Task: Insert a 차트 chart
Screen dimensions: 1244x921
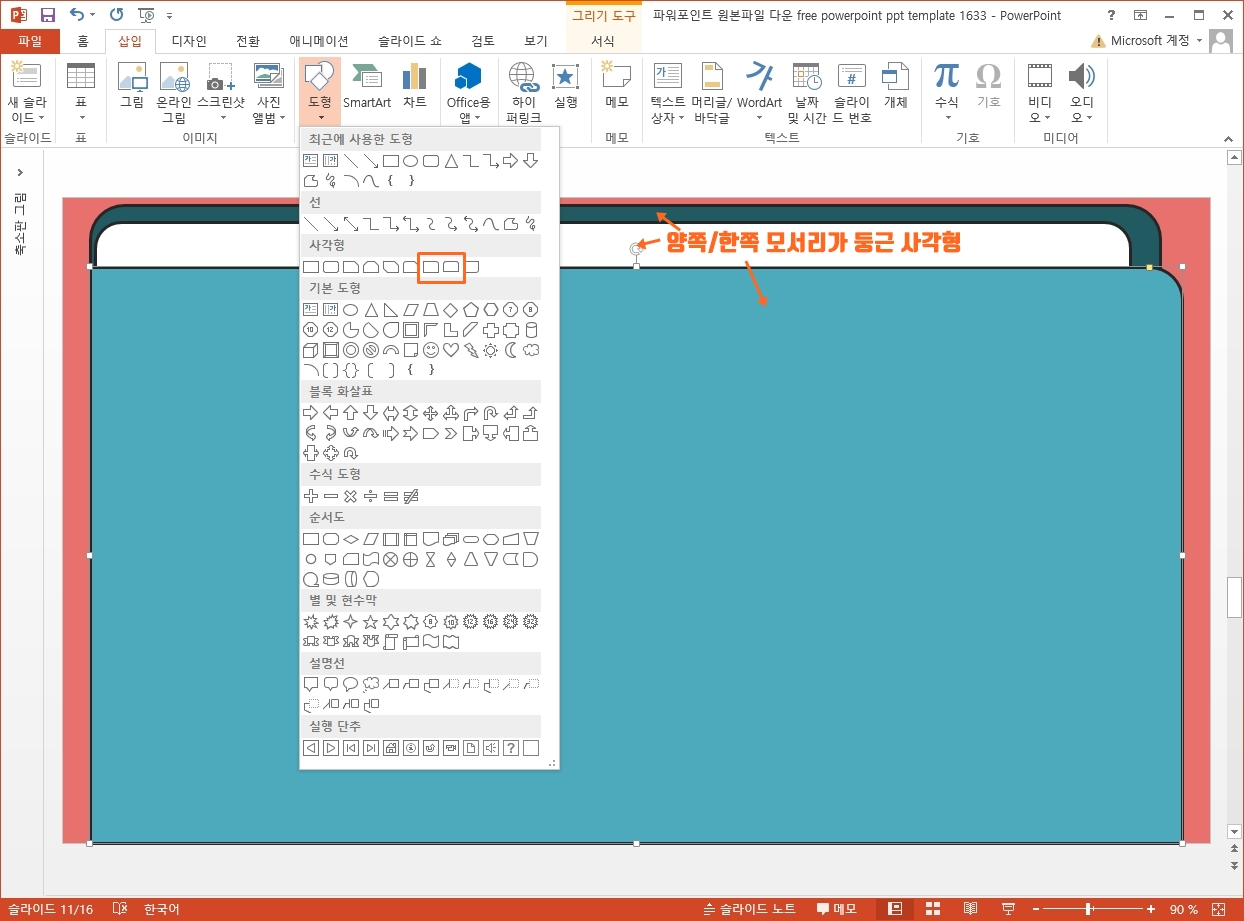Action: click(x=414, y=85)
